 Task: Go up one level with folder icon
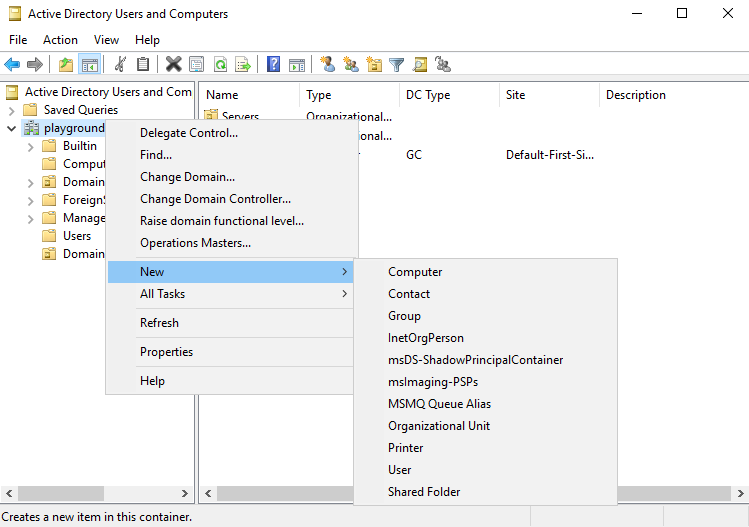[x=65, y=64]
